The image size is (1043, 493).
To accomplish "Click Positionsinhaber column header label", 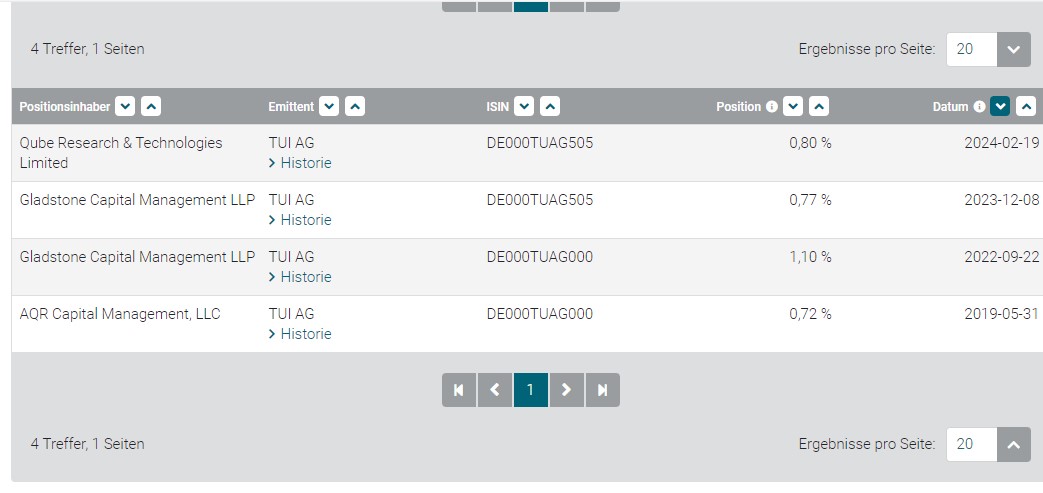I will point(65,106).
